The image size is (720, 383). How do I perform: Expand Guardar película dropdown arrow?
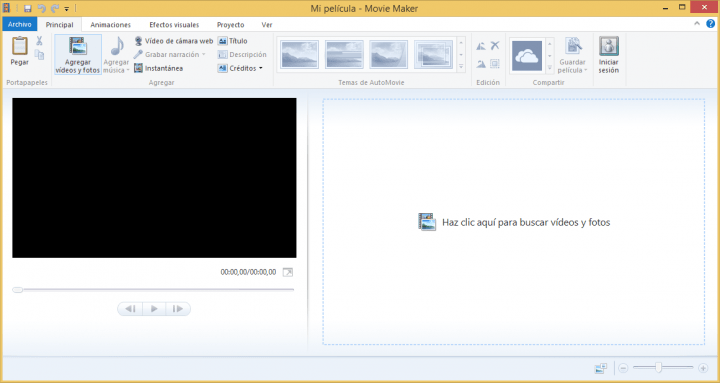[x=585, y=71]
